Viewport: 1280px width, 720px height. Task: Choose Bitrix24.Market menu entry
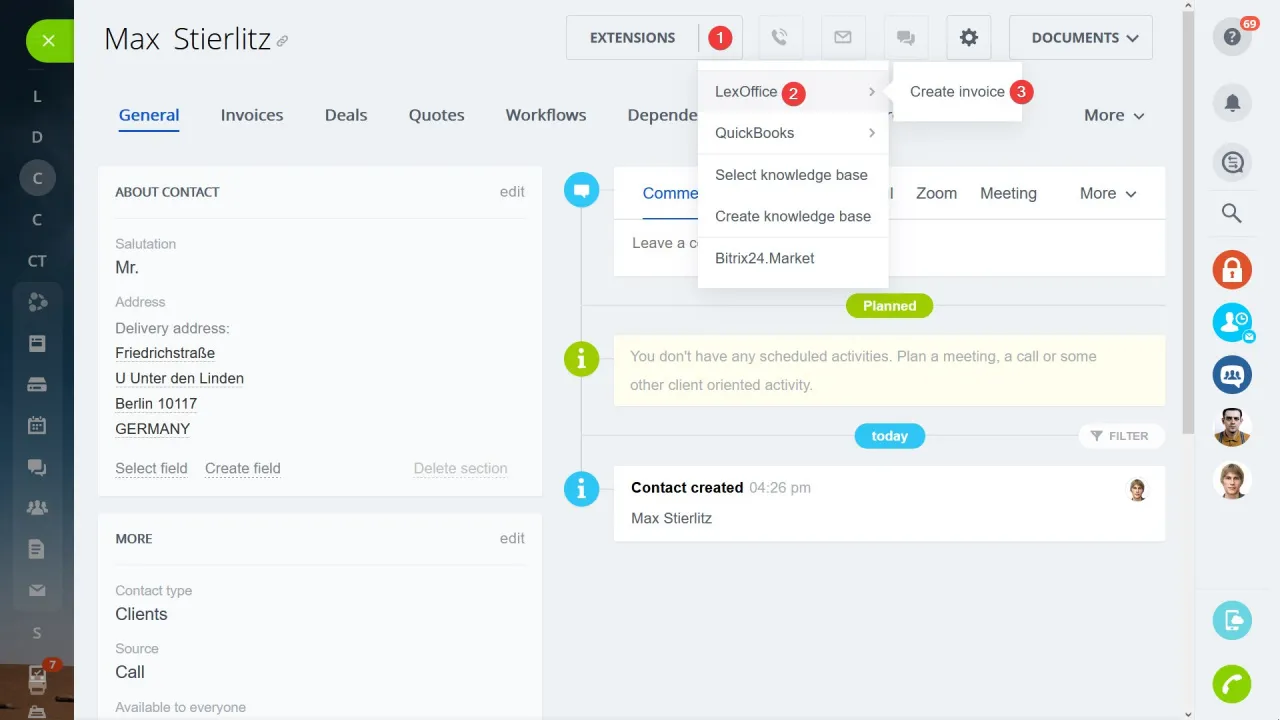click(765, 258)
